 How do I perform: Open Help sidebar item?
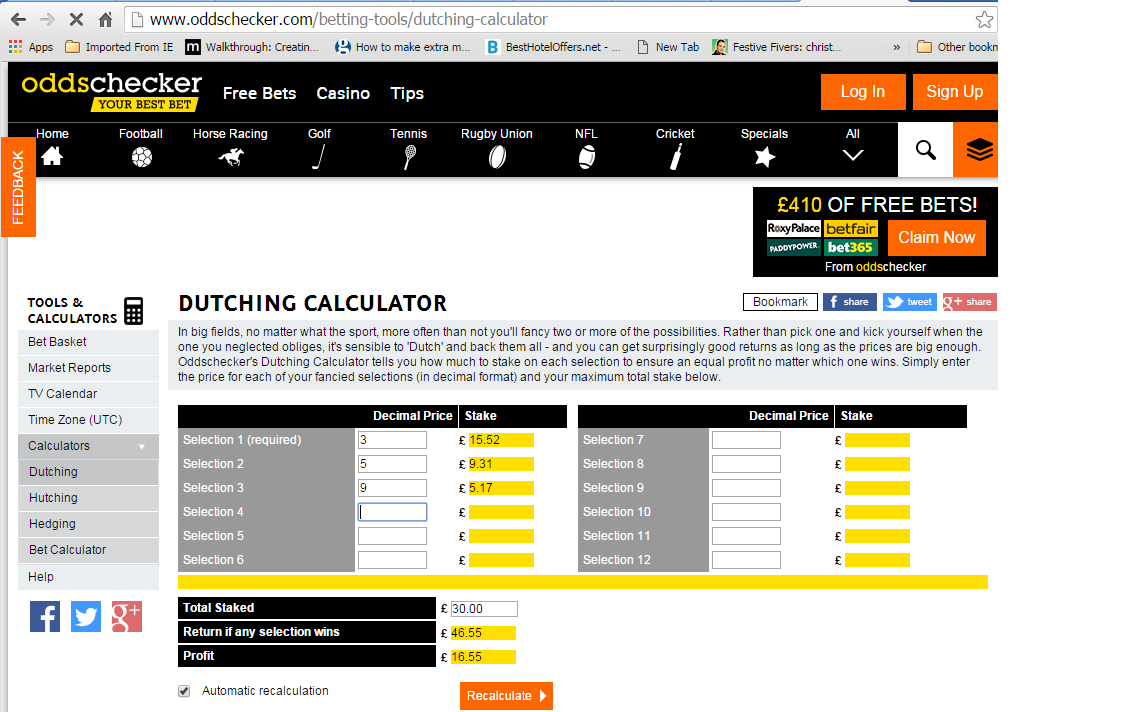pyautogui.click(x=88, y=577)
